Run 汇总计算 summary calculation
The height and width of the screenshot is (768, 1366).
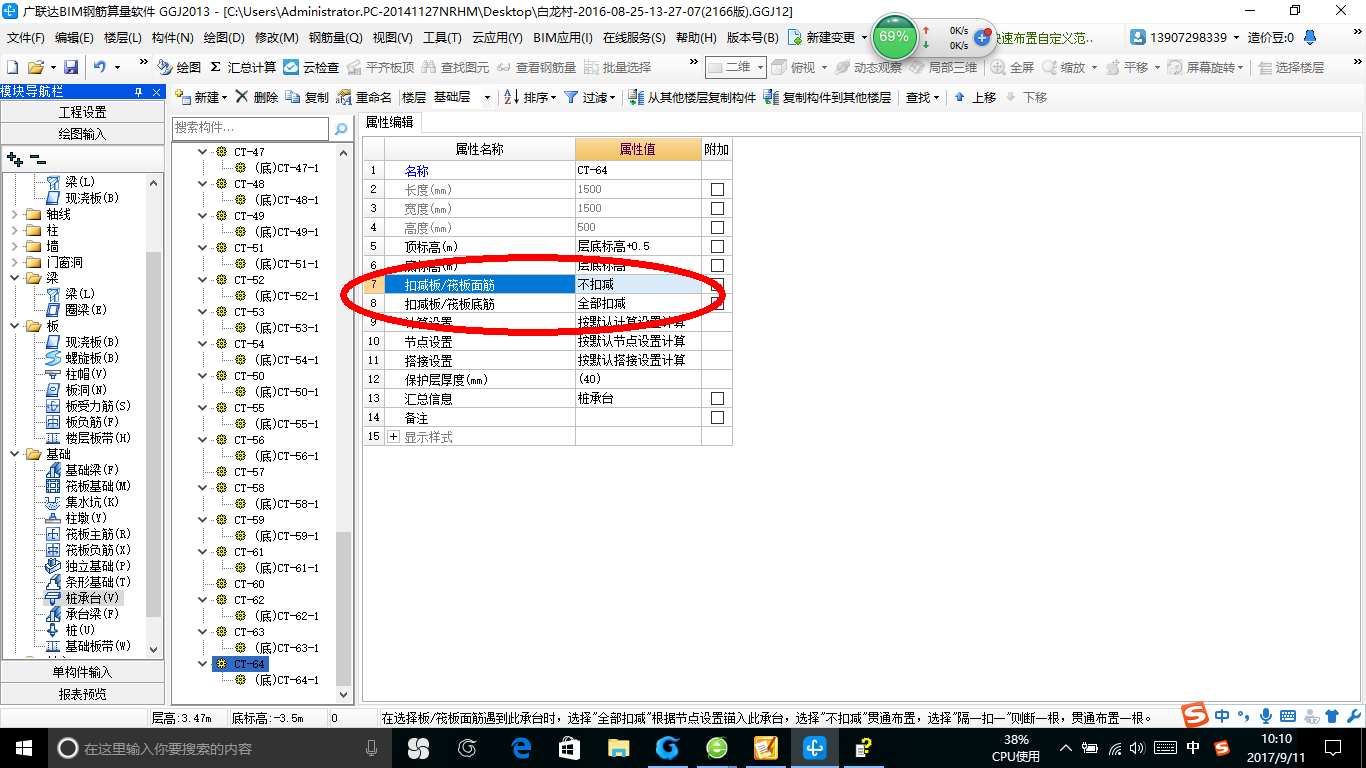(x=243, y=67)
